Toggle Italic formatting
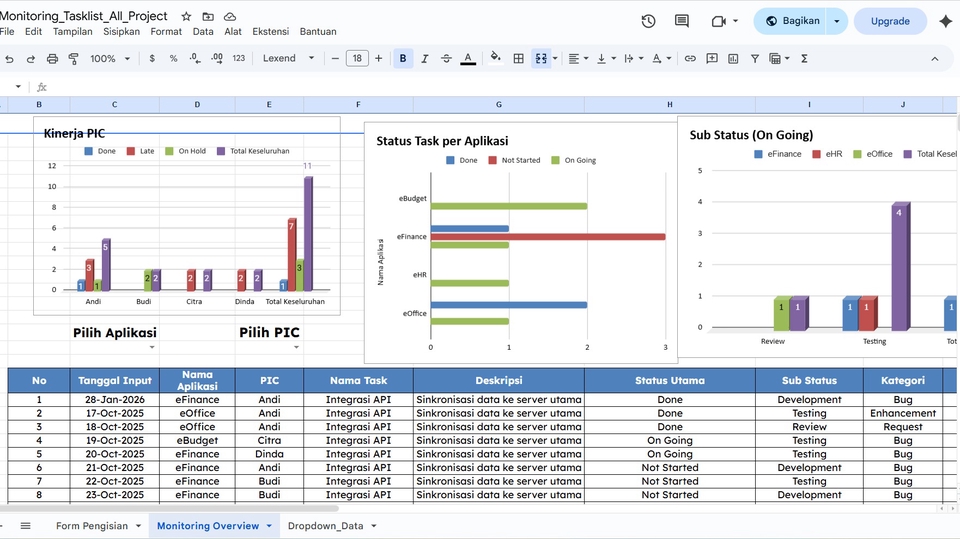Viewport: 960px width, 539px height. pos(424,58)
